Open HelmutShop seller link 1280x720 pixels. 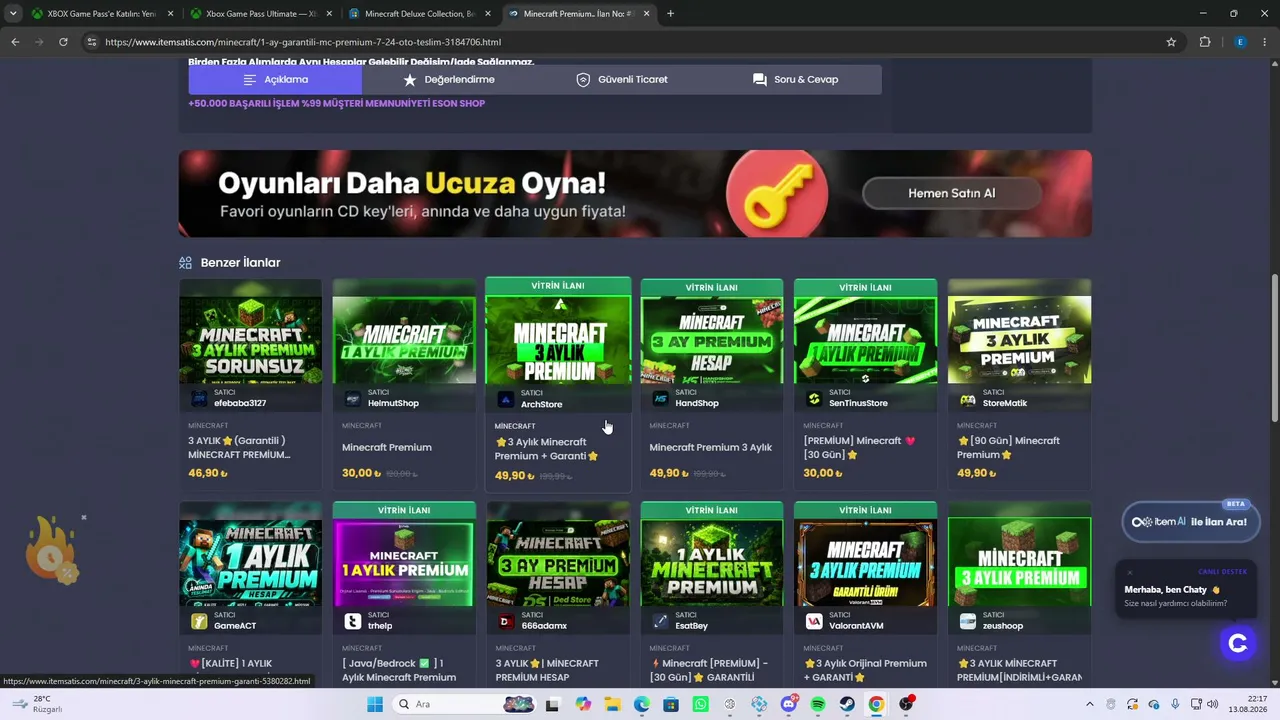click(393, 403)
